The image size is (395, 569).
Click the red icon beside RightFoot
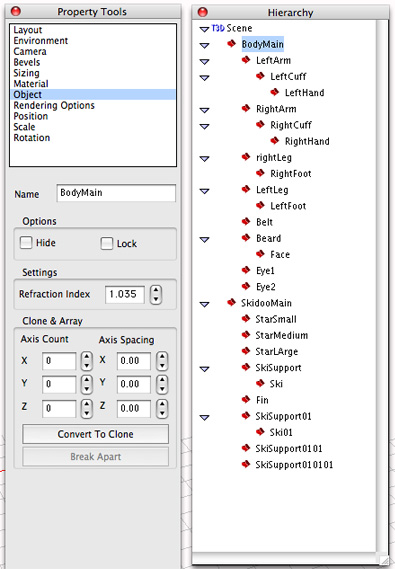(260, 173)
